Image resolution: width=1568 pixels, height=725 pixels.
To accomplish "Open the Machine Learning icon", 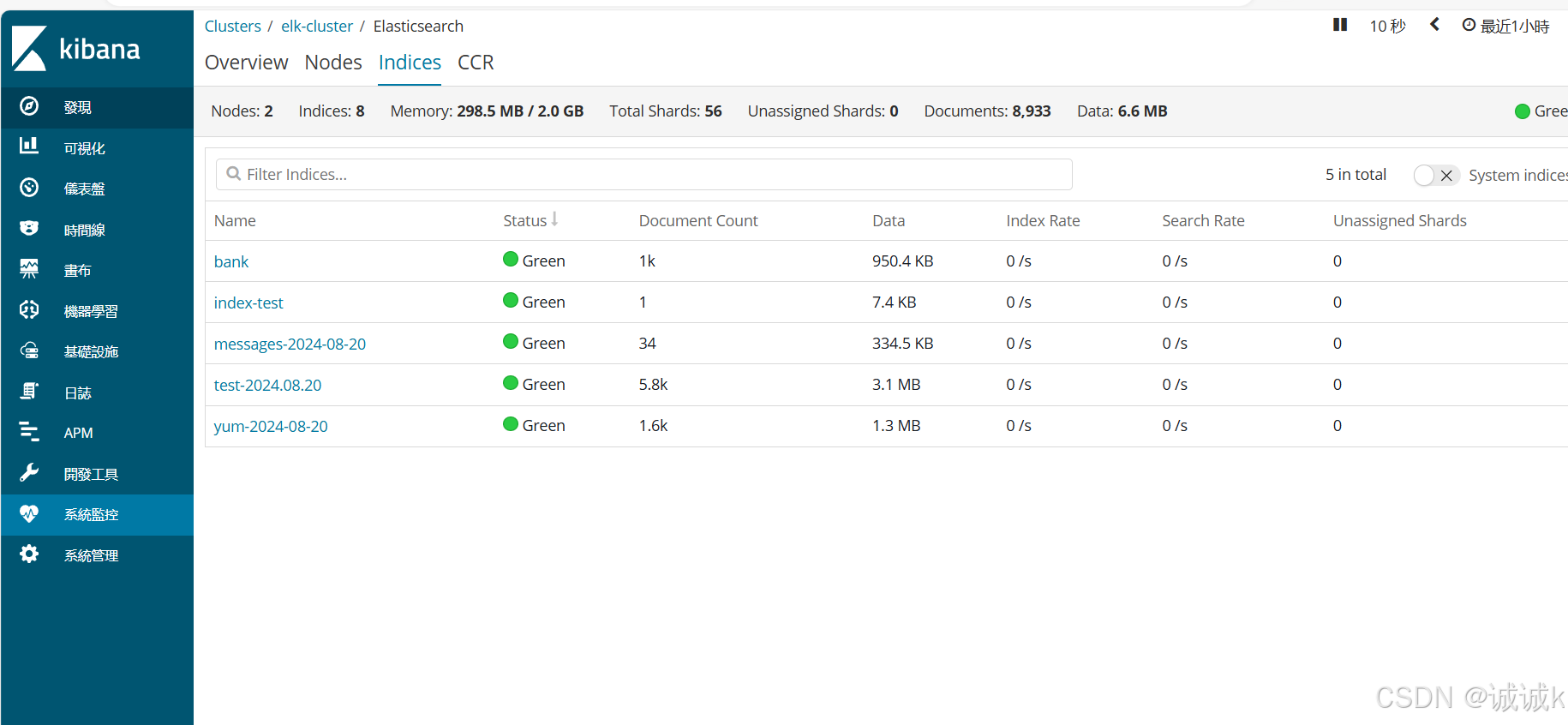I will point(29,309).
